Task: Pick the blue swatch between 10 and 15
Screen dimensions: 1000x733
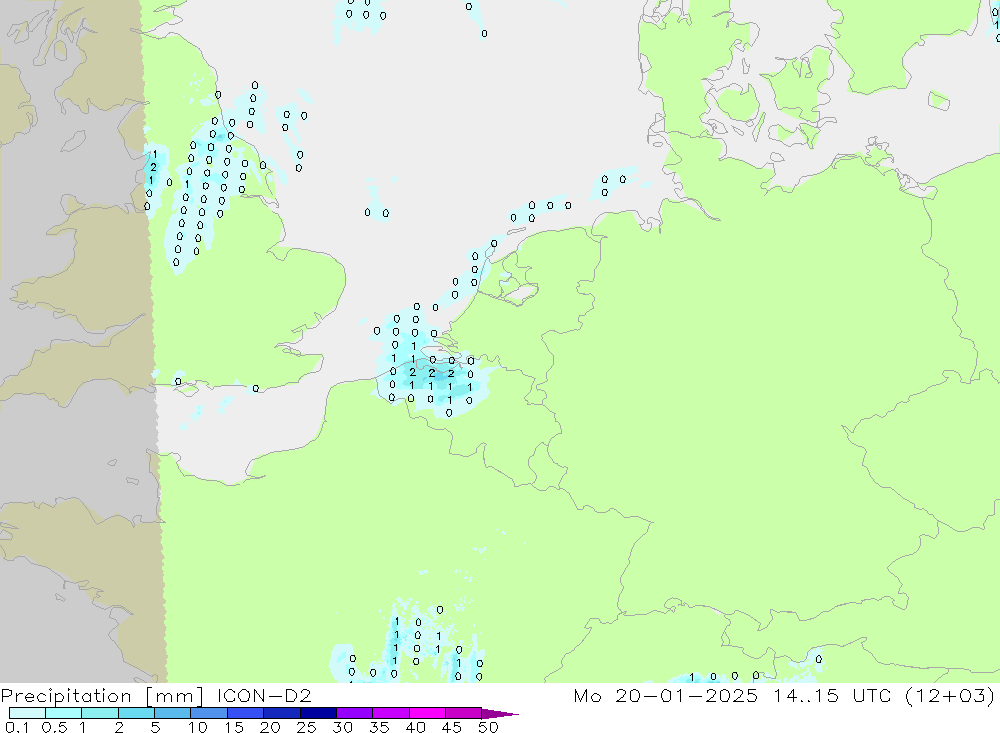Action: click(209, 713)
